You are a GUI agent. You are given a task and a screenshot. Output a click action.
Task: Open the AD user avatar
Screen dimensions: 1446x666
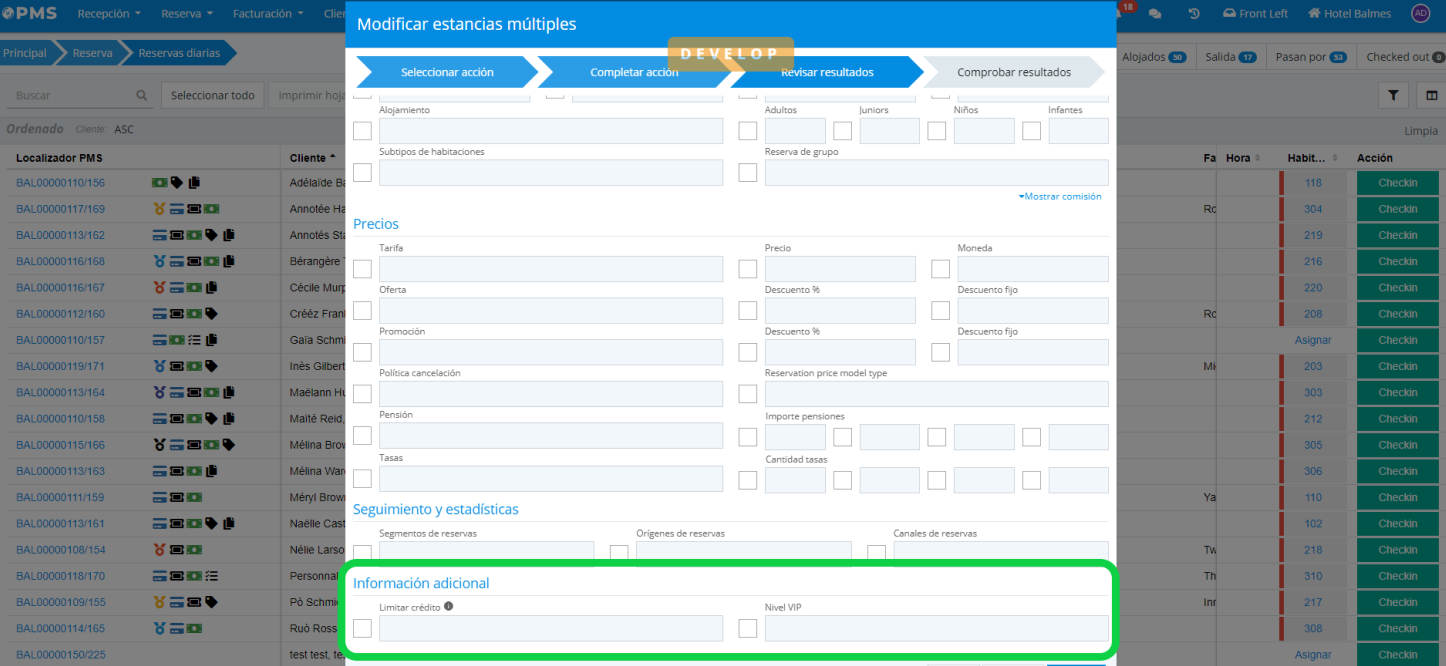point(1420,14)
